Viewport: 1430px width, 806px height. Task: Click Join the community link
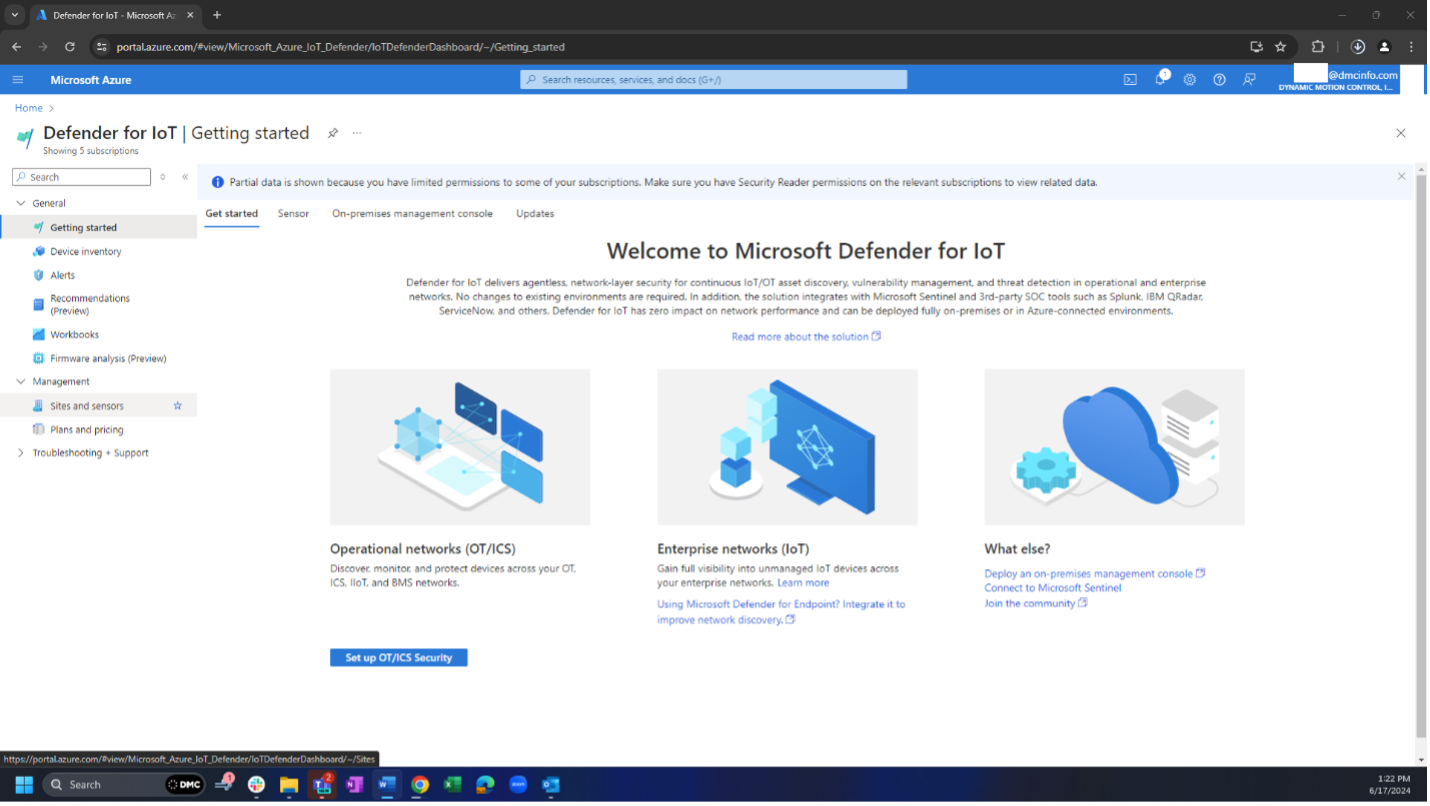[1035, 603]
